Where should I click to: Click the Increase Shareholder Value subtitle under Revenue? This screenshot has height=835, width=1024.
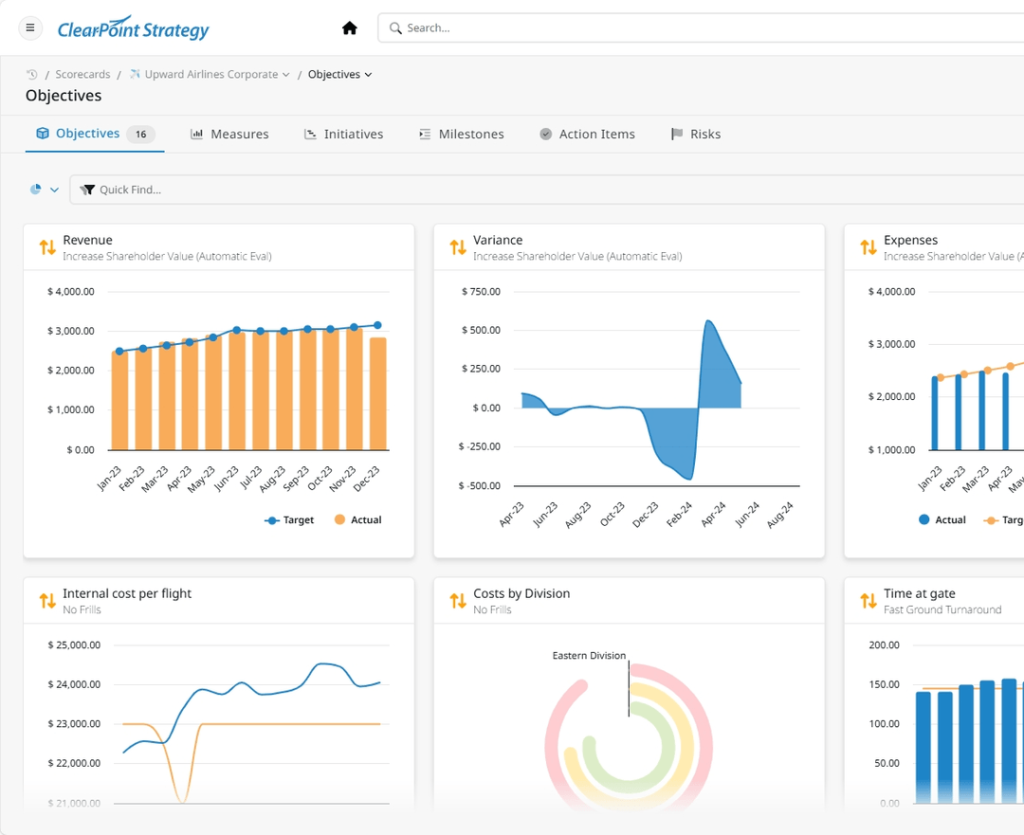point(167,257)
